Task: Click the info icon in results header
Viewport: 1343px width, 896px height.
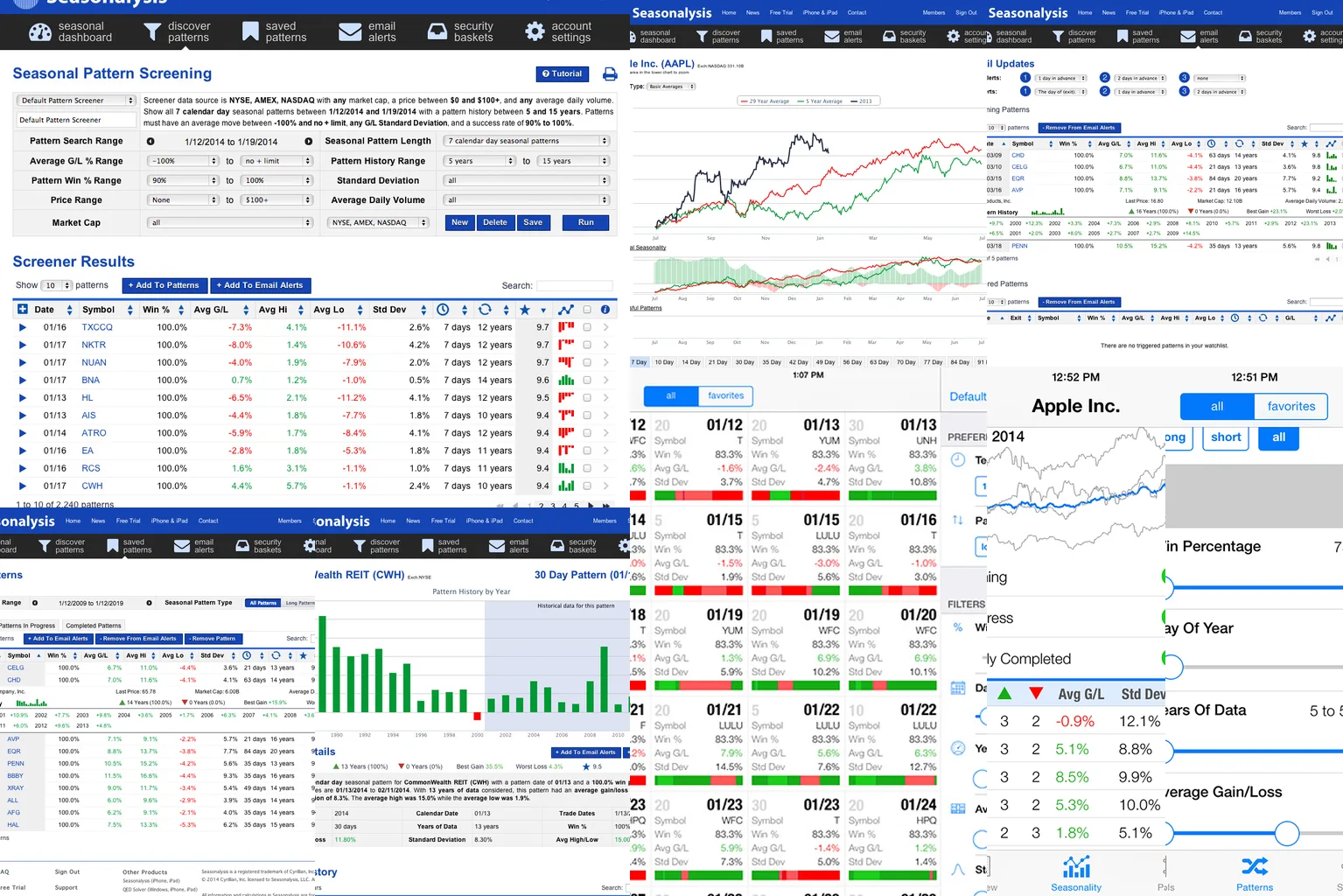Action: point(605,310)
